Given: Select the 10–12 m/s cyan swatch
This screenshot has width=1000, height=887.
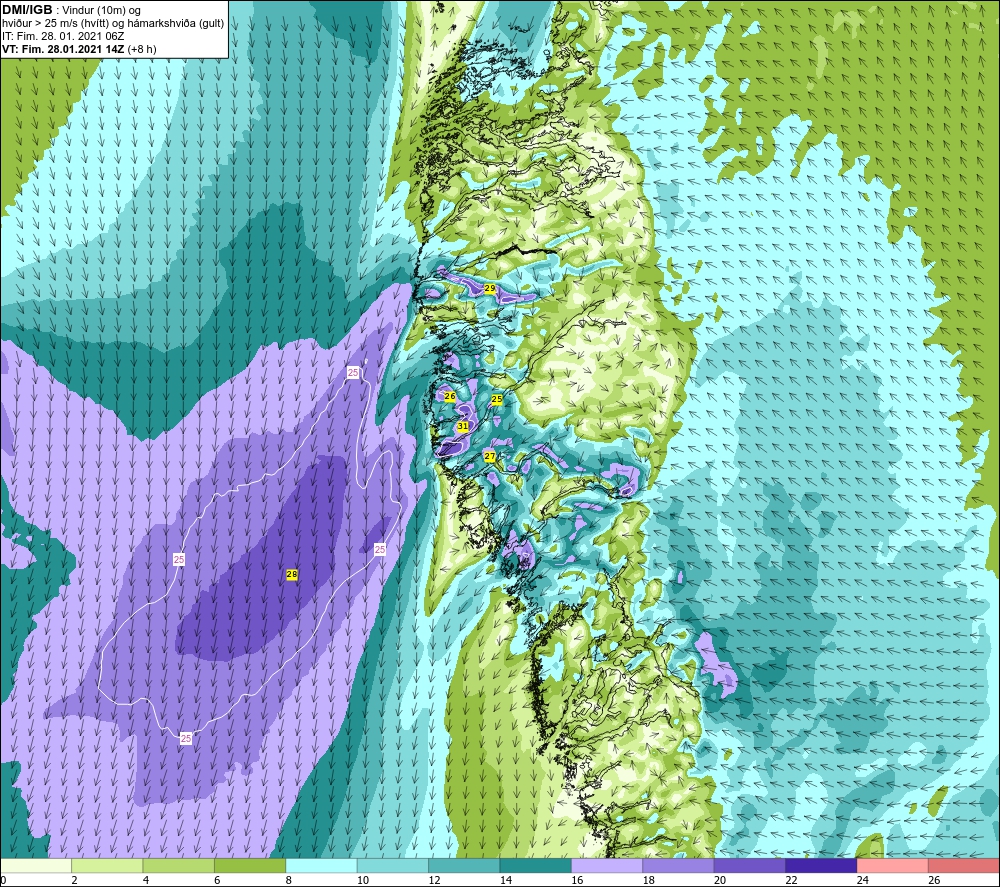Looking at the screenshot, I should [393, 865].
